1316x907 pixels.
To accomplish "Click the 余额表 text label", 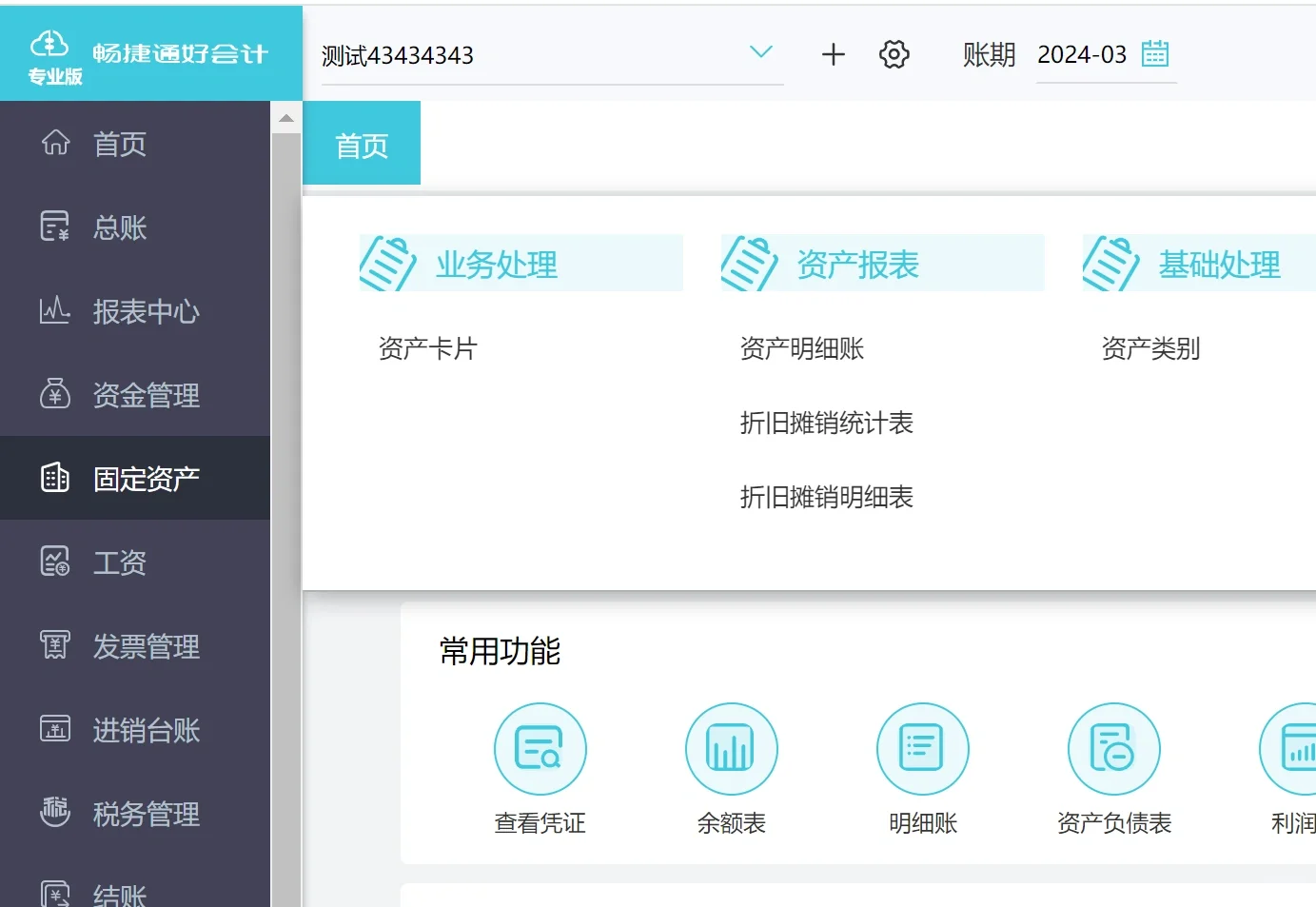I will [732, 823].
